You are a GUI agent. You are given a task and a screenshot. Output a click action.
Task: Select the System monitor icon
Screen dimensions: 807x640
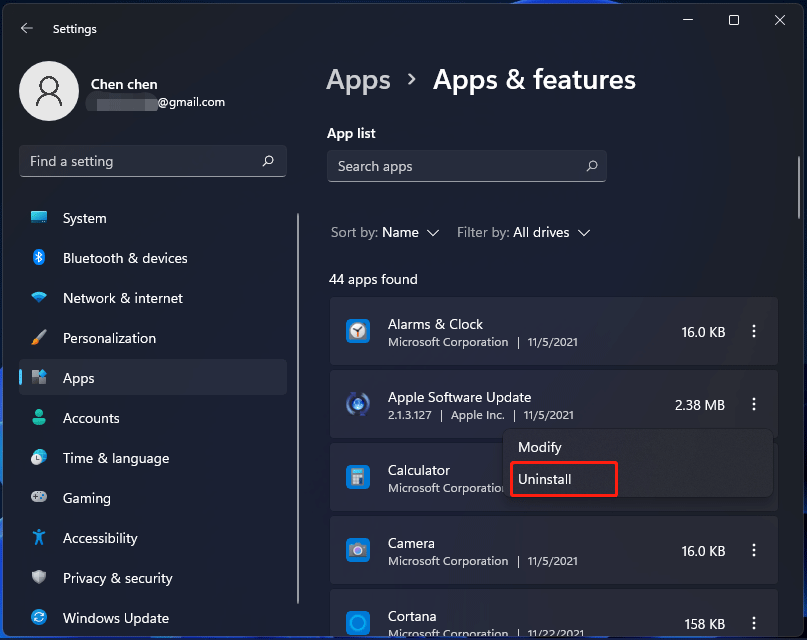pyautogui.click(x=39, y=217)
